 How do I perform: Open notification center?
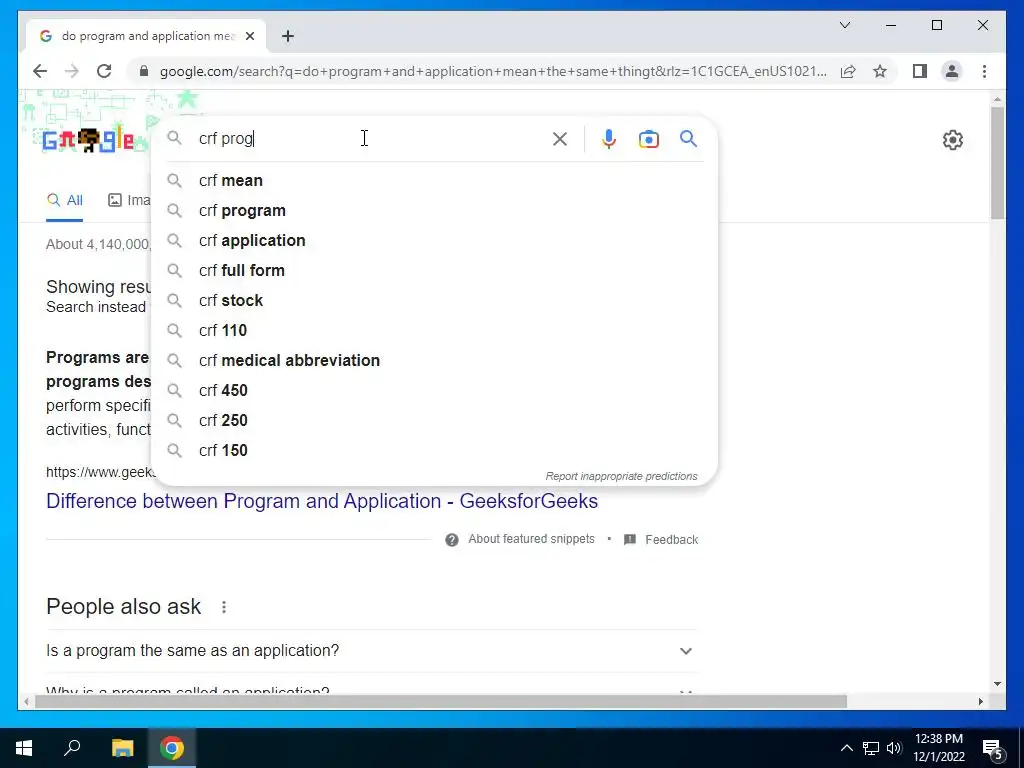click(993, 748)
